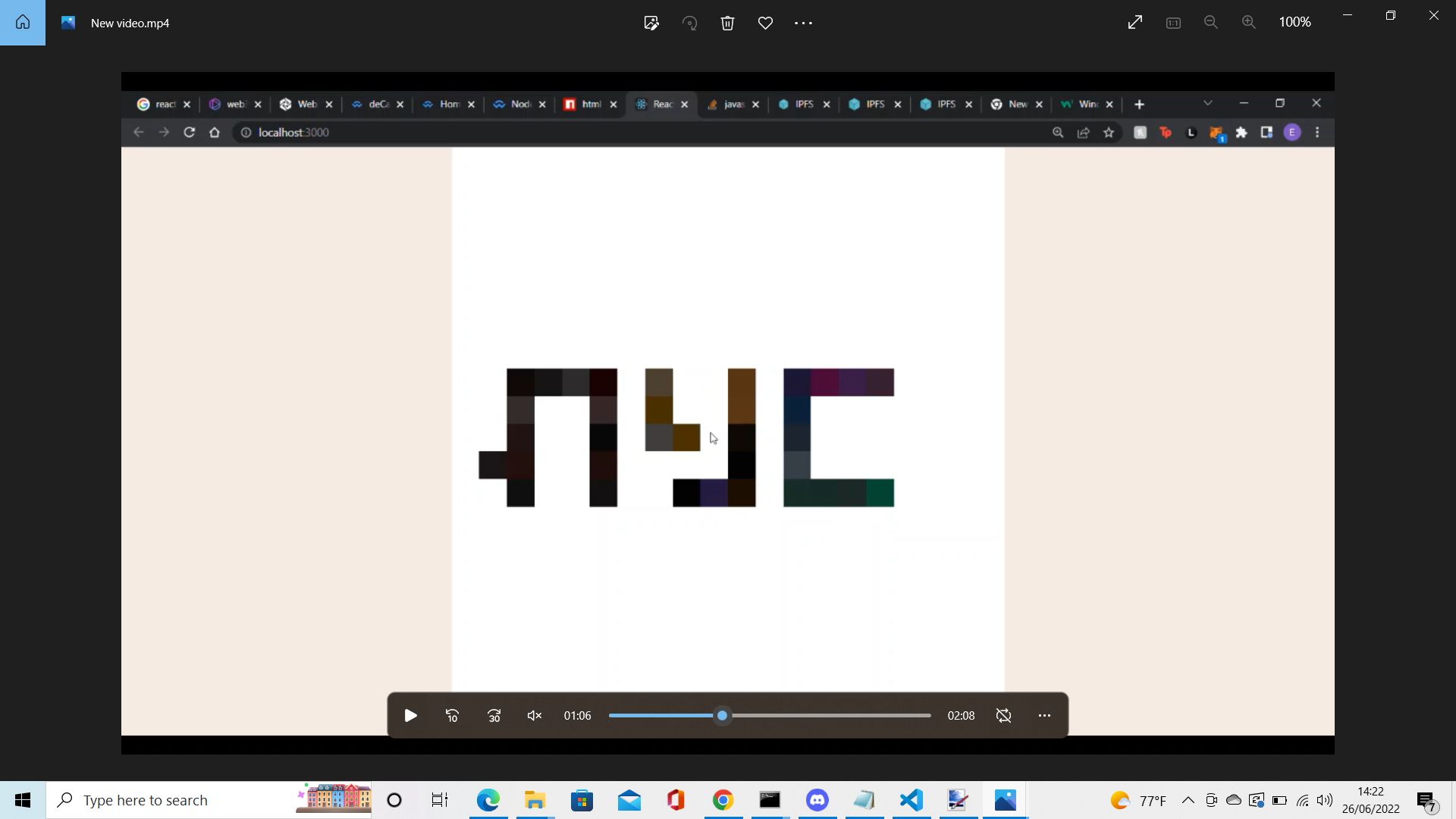Image resolution: width=1456 pixels, height=819 pixels.
Task: Open the more browser options menu
Action: tap(1317, 132)
